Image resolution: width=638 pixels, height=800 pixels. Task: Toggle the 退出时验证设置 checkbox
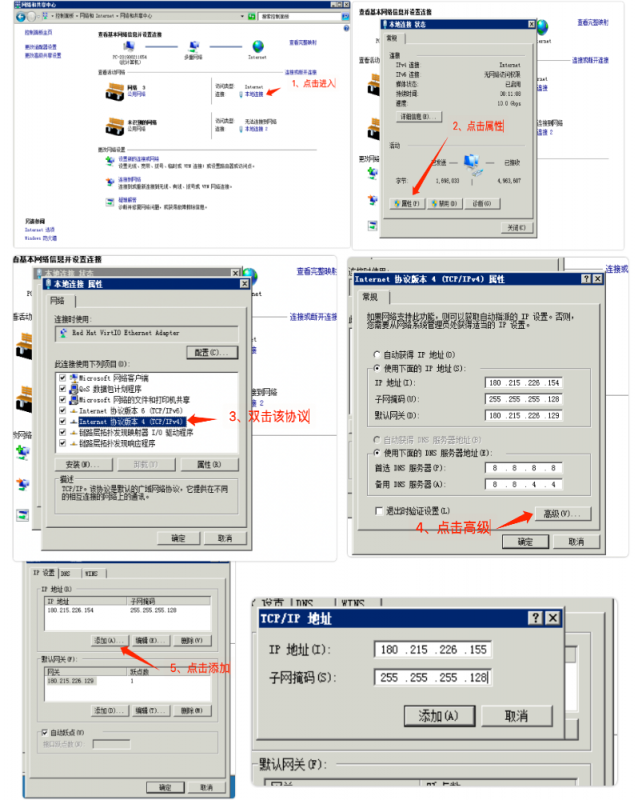click(x=377, y=510)
